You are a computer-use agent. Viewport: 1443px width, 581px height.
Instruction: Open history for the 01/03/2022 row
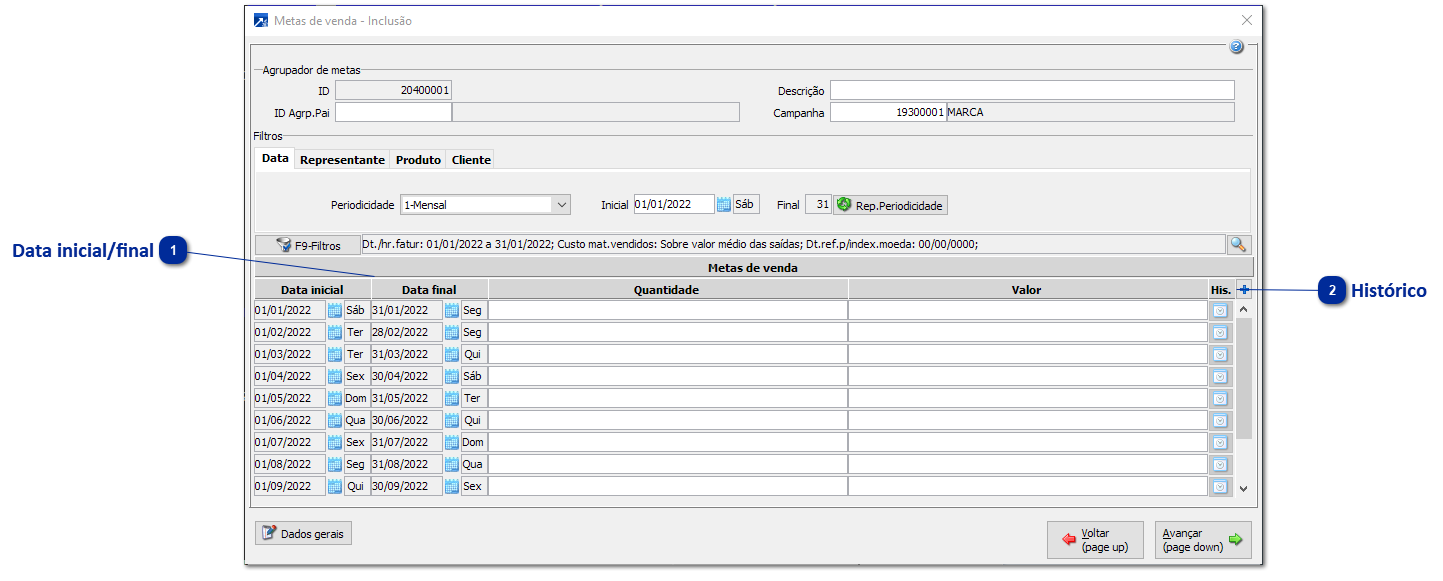click(1220, 354)
